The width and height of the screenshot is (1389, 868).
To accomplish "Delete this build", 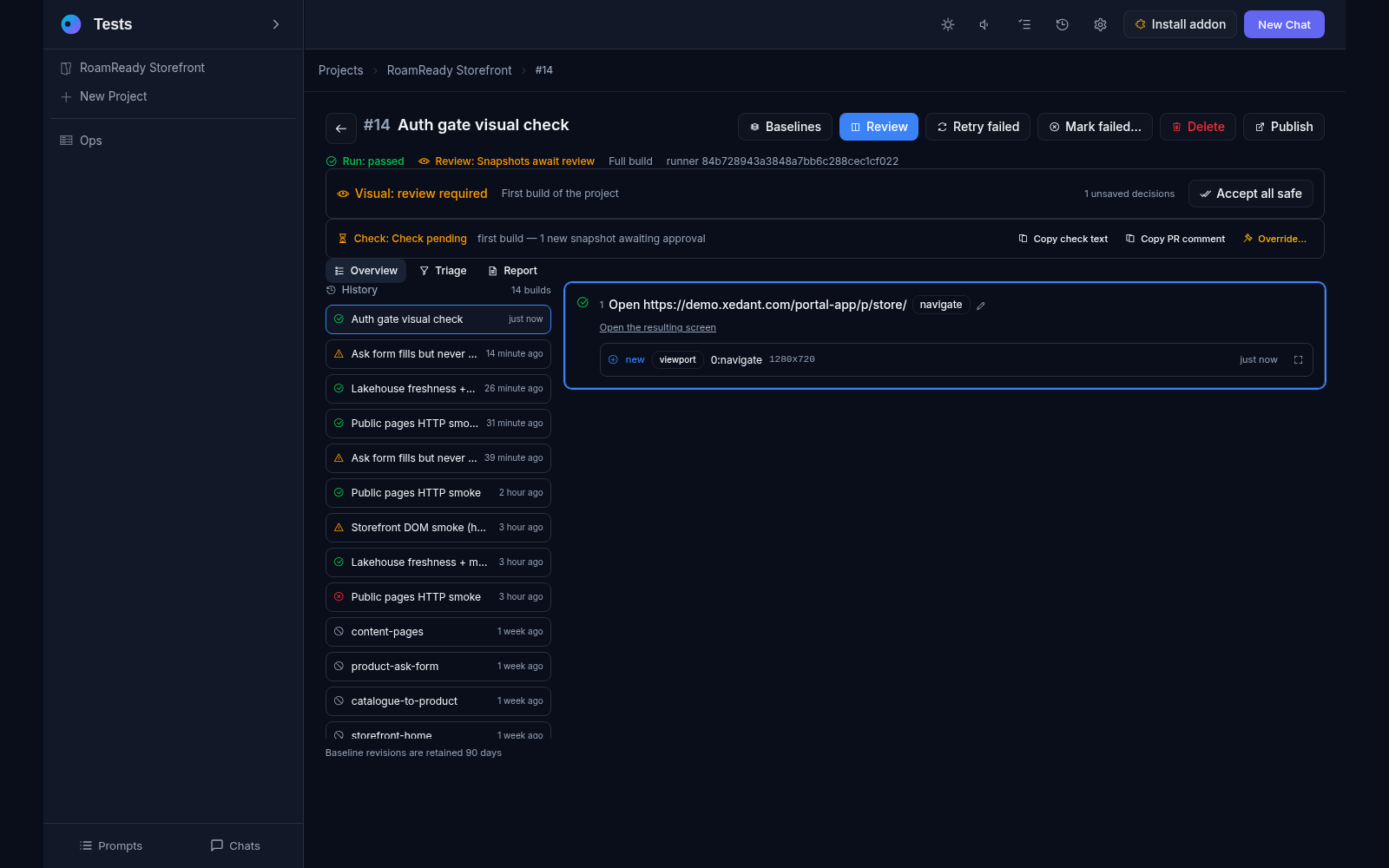I will pos(1198,127).
